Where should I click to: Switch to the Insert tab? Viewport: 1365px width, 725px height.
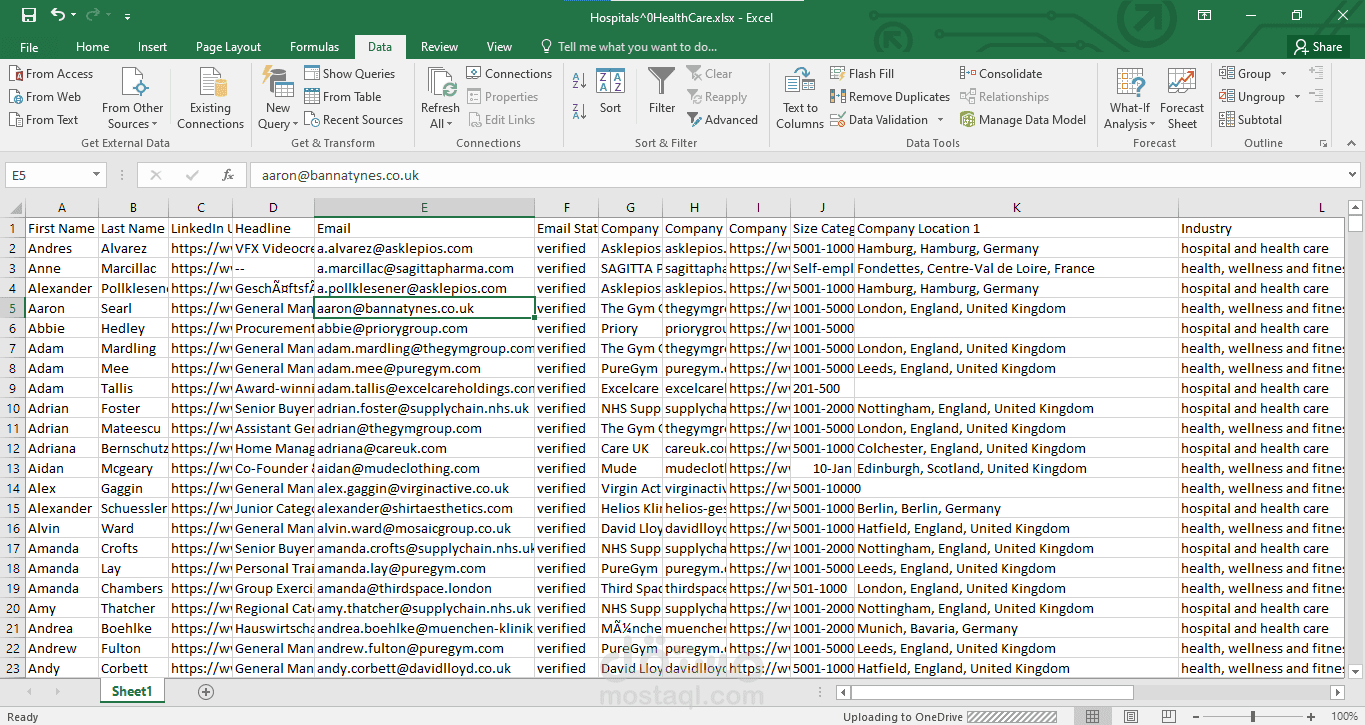(153, 47)
